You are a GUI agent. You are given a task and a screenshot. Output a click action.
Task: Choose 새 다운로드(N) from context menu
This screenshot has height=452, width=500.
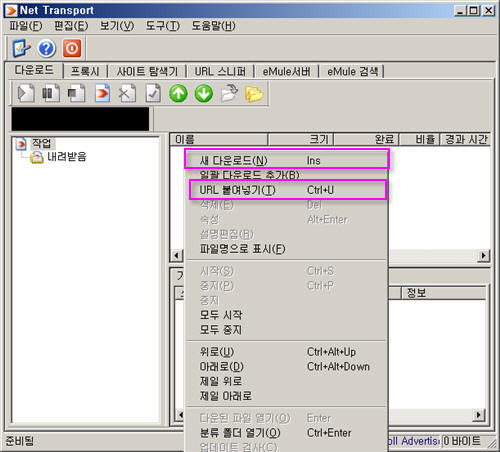point(287,160)
